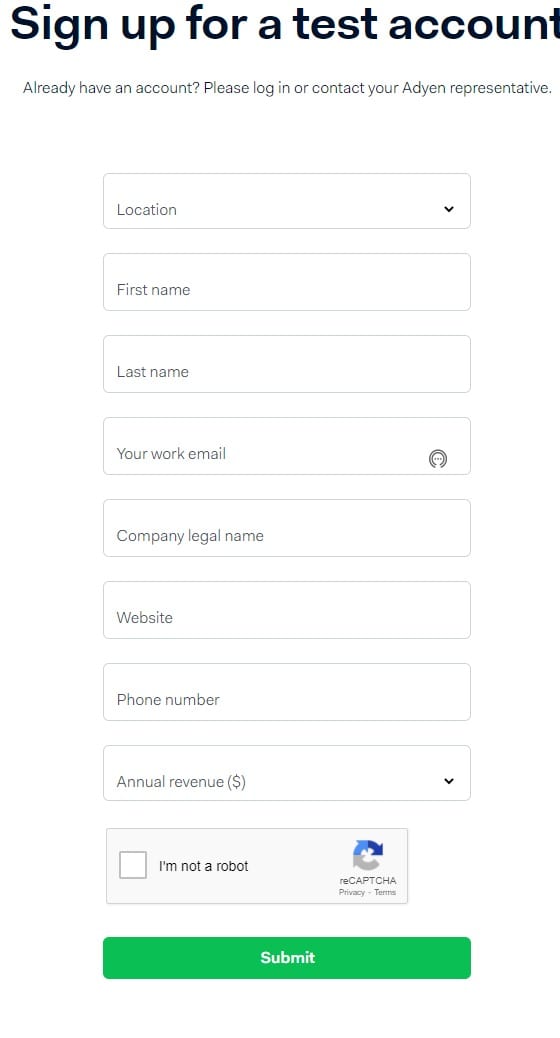This screenshot has height=1038, width=560.
Task: Focus the Last name input field
Action: pyautogui.click(x=287, y=364)
